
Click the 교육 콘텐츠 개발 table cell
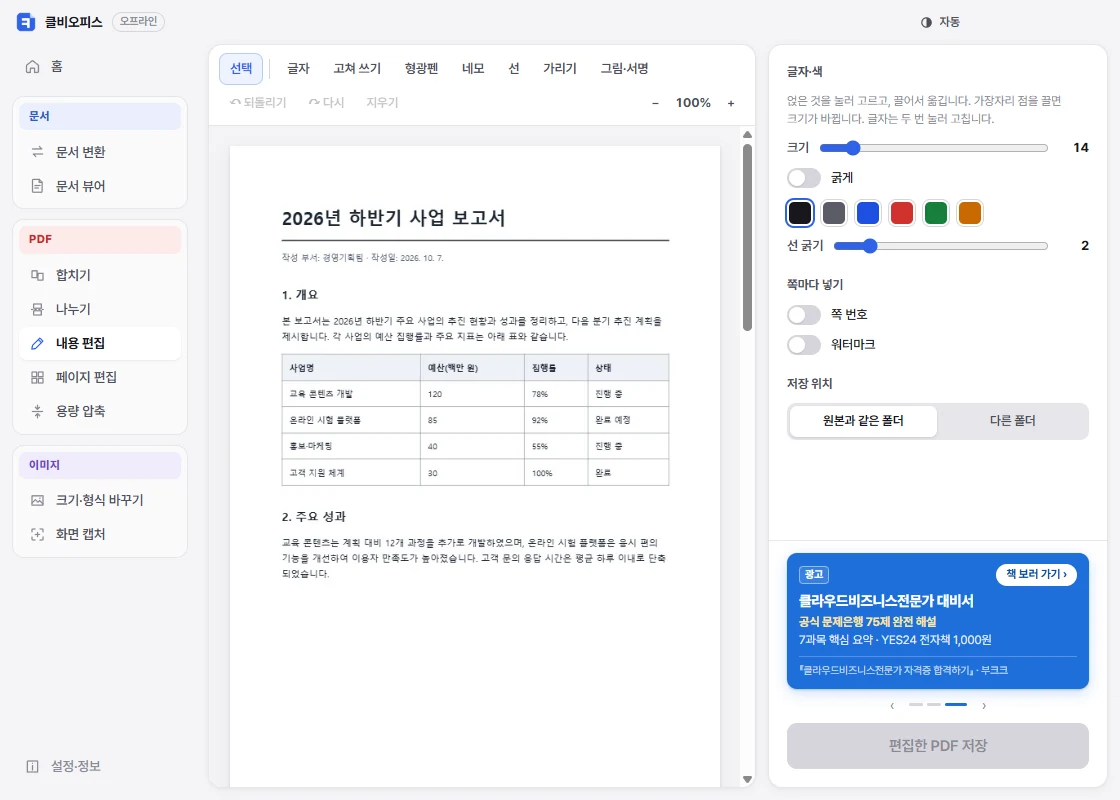pos(351,394)
